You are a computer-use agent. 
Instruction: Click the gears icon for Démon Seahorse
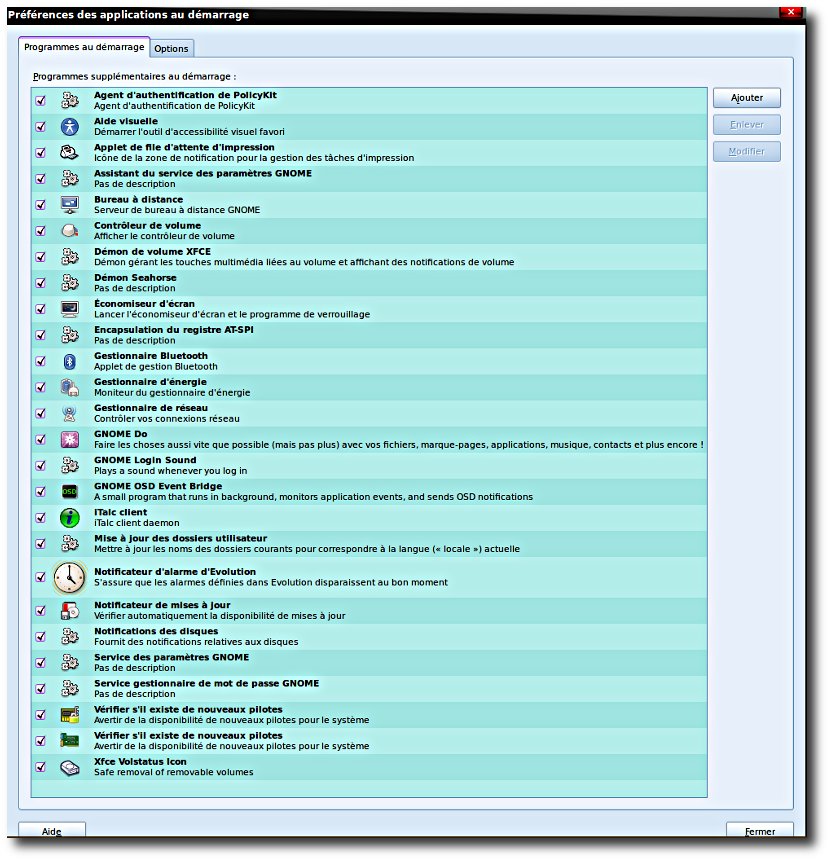pyautogui.click(x=70, y=283)
